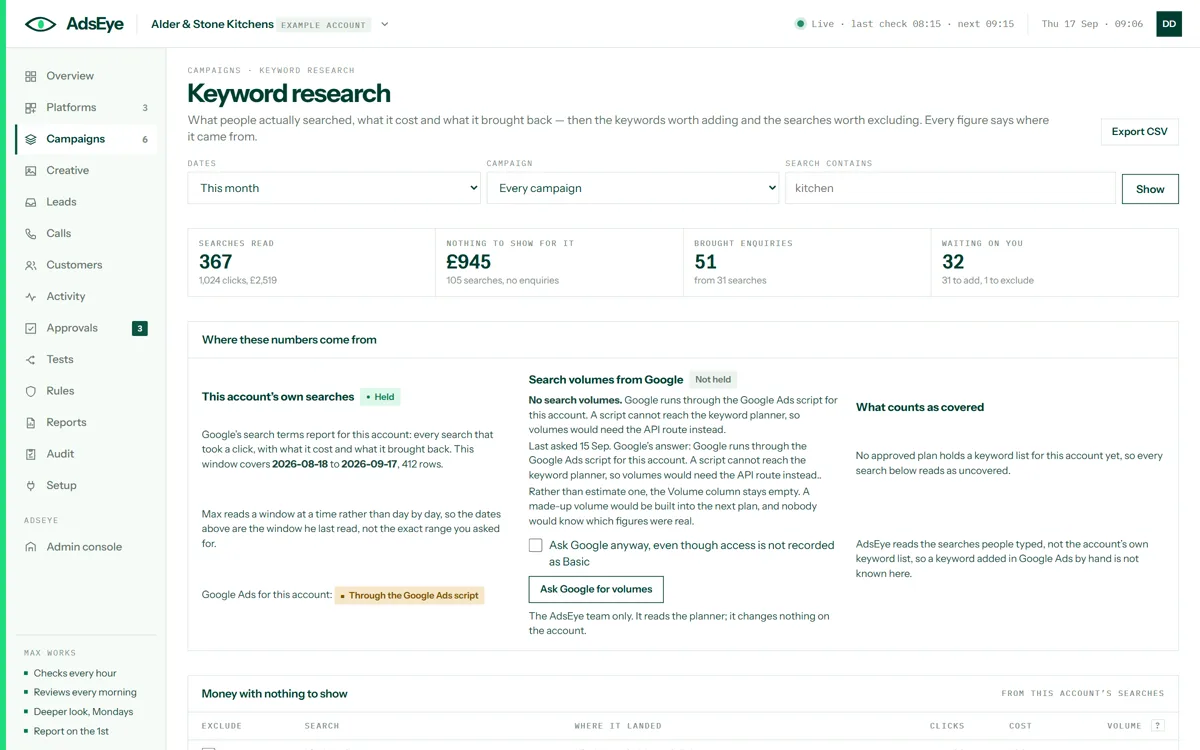The image size is (1200, 750).
Task: Click the Campaigns count 6
Action: tap(145, 140)
